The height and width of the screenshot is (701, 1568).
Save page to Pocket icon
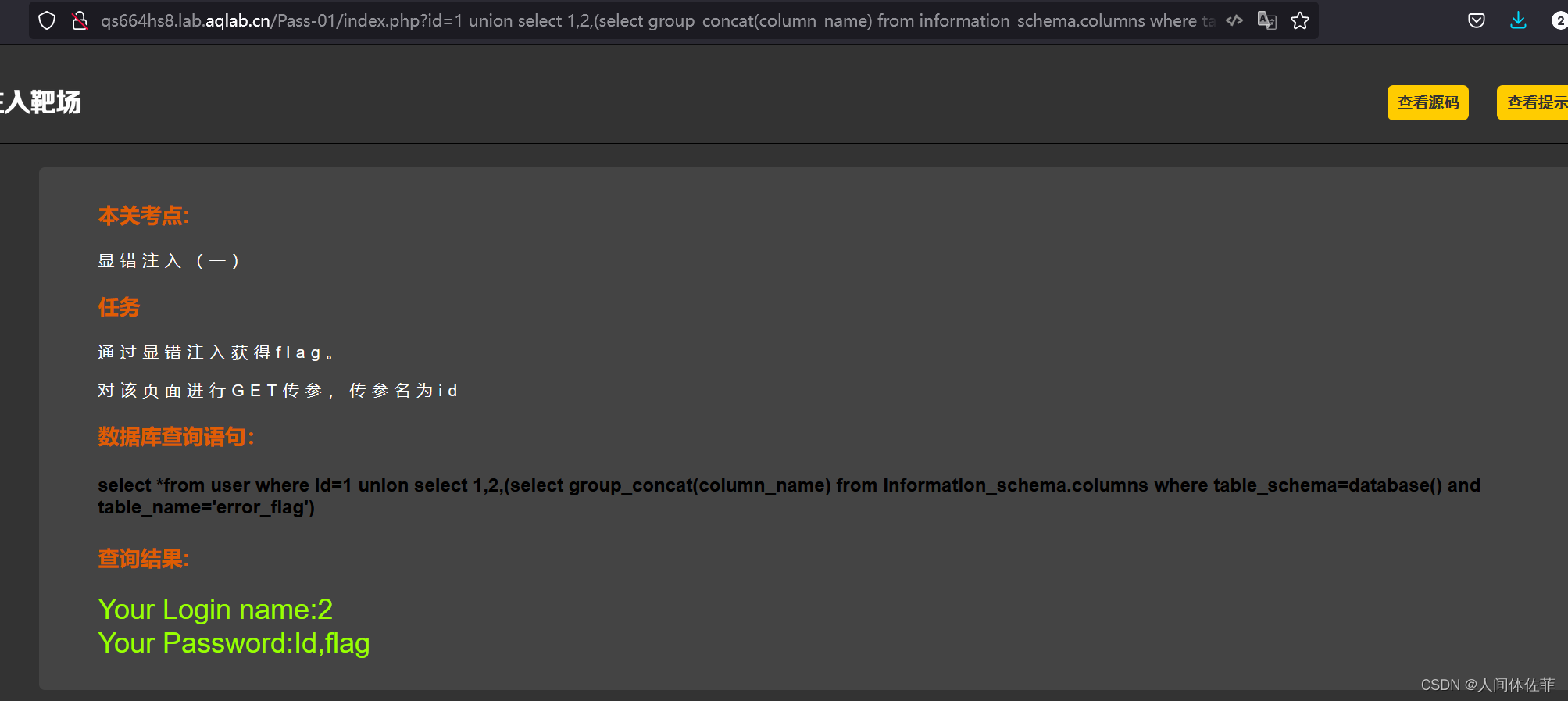click(x=1477, y=21)
